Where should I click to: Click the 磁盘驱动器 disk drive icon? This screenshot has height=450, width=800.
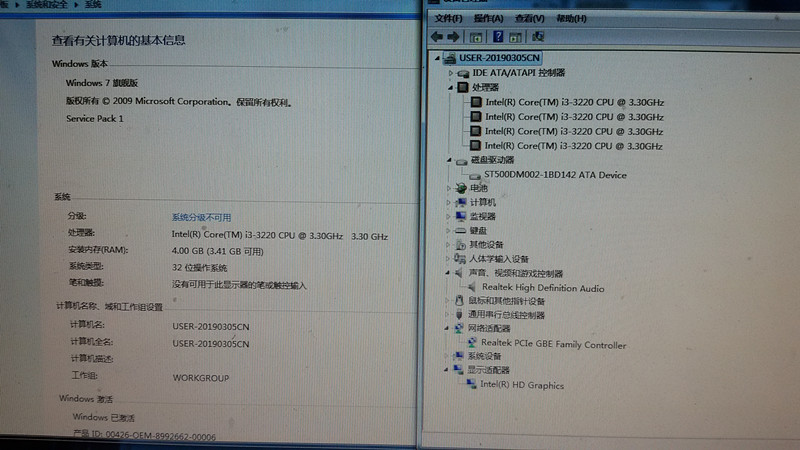(462, 161)
